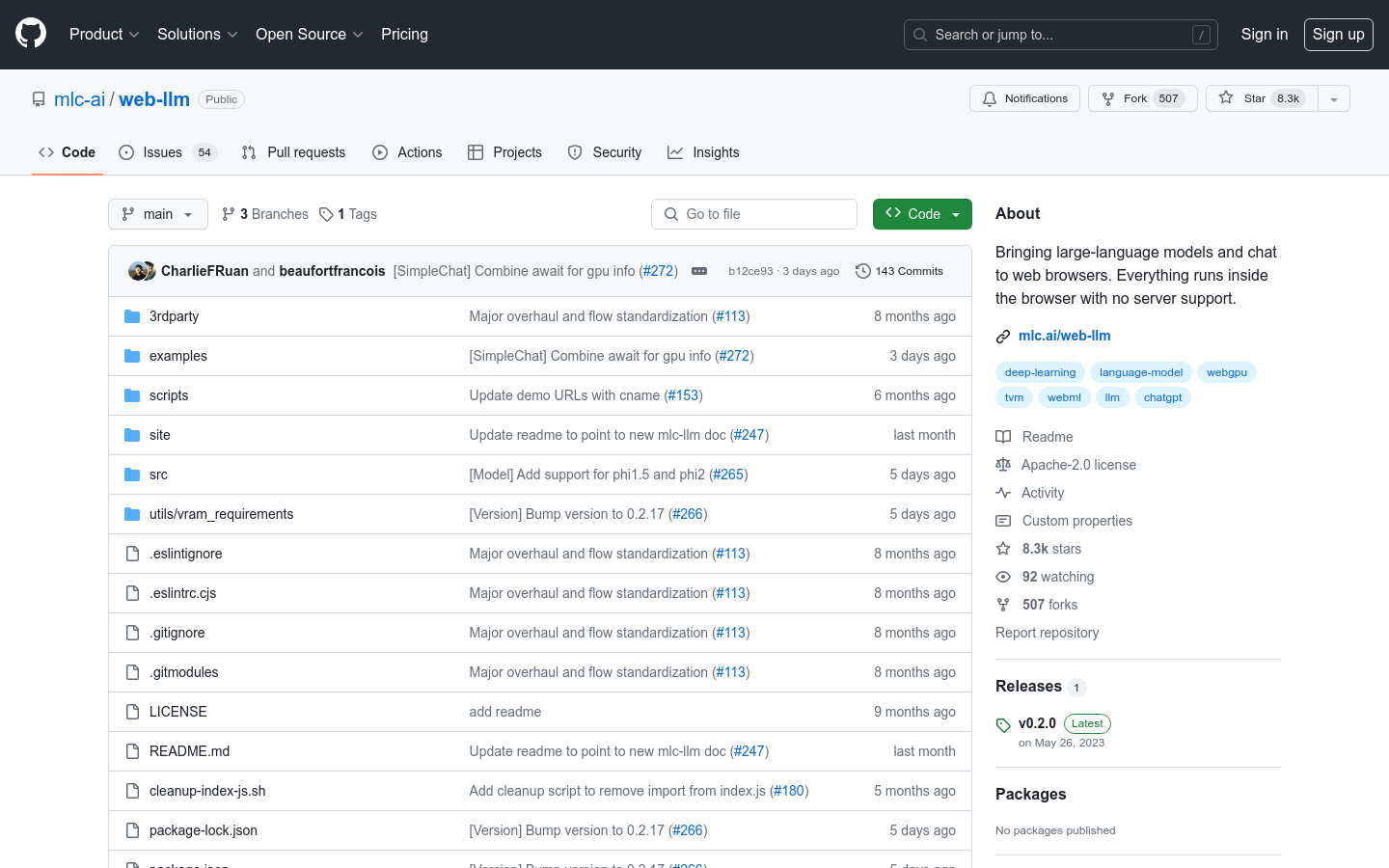The image size is (1389, 868).
Task: Open the Projects tab
Action: click(504, 152)
